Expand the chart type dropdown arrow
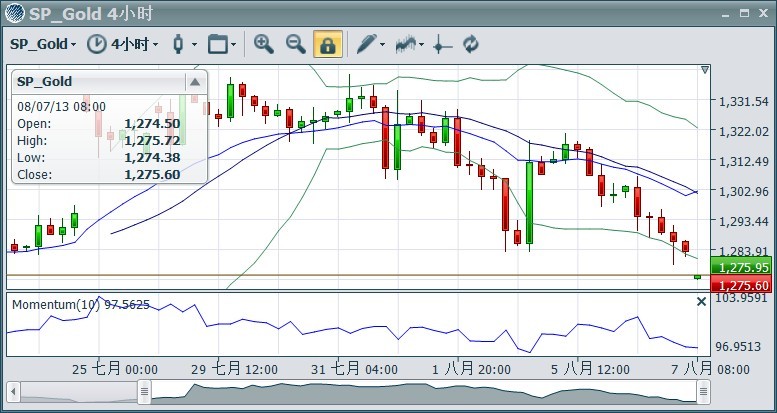Screen dimensions: 777x413 [194, 45]
